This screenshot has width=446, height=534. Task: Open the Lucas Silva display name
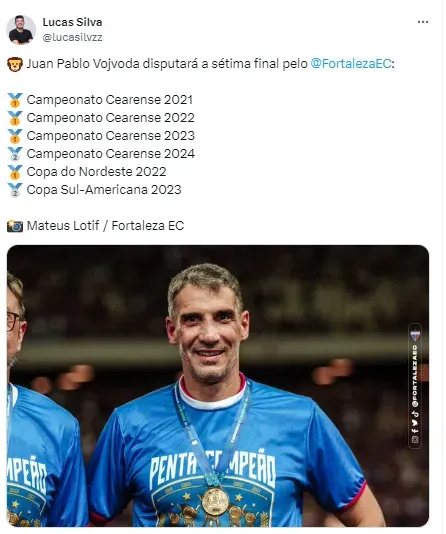click(x=72, y=22)
